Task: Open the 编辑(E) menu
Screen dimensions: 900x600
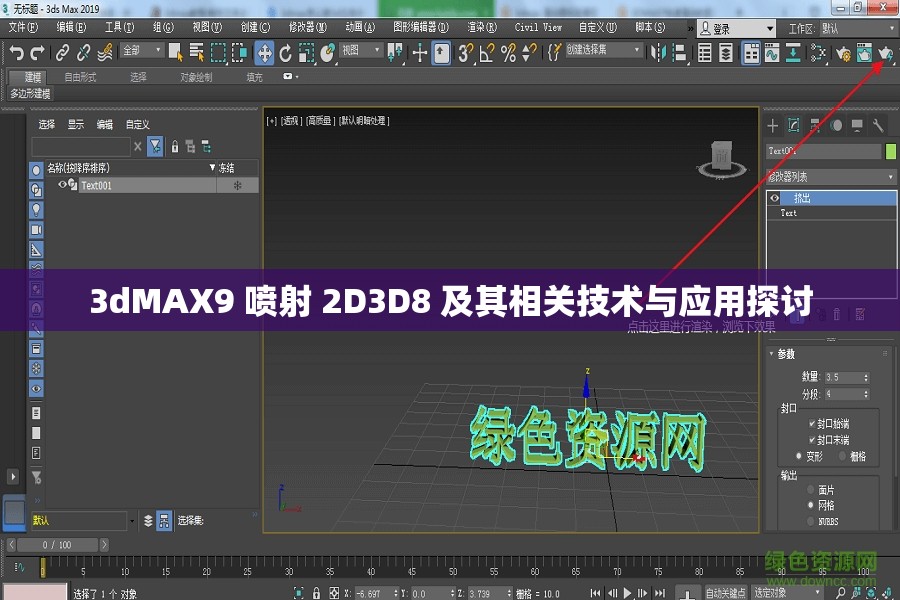Action: click(71, 27)
